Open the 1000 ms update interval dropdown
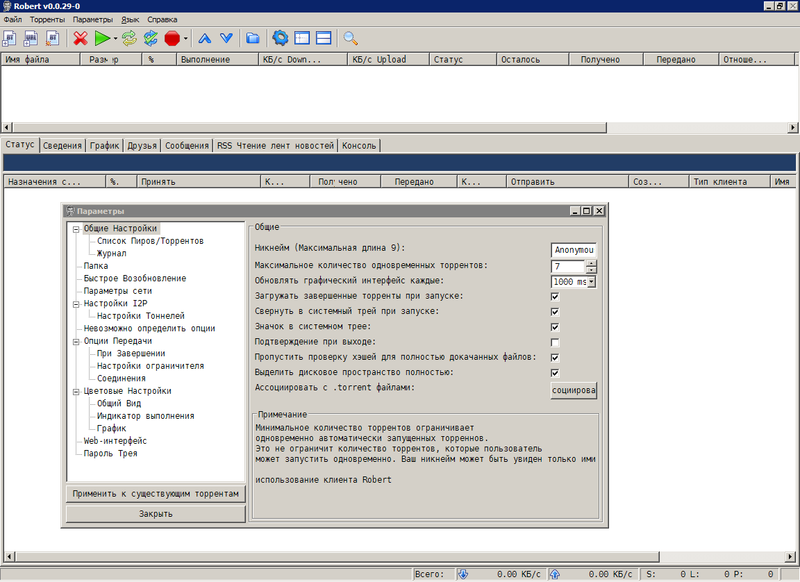This screenshot has height=582, width=800. (591, 282)
